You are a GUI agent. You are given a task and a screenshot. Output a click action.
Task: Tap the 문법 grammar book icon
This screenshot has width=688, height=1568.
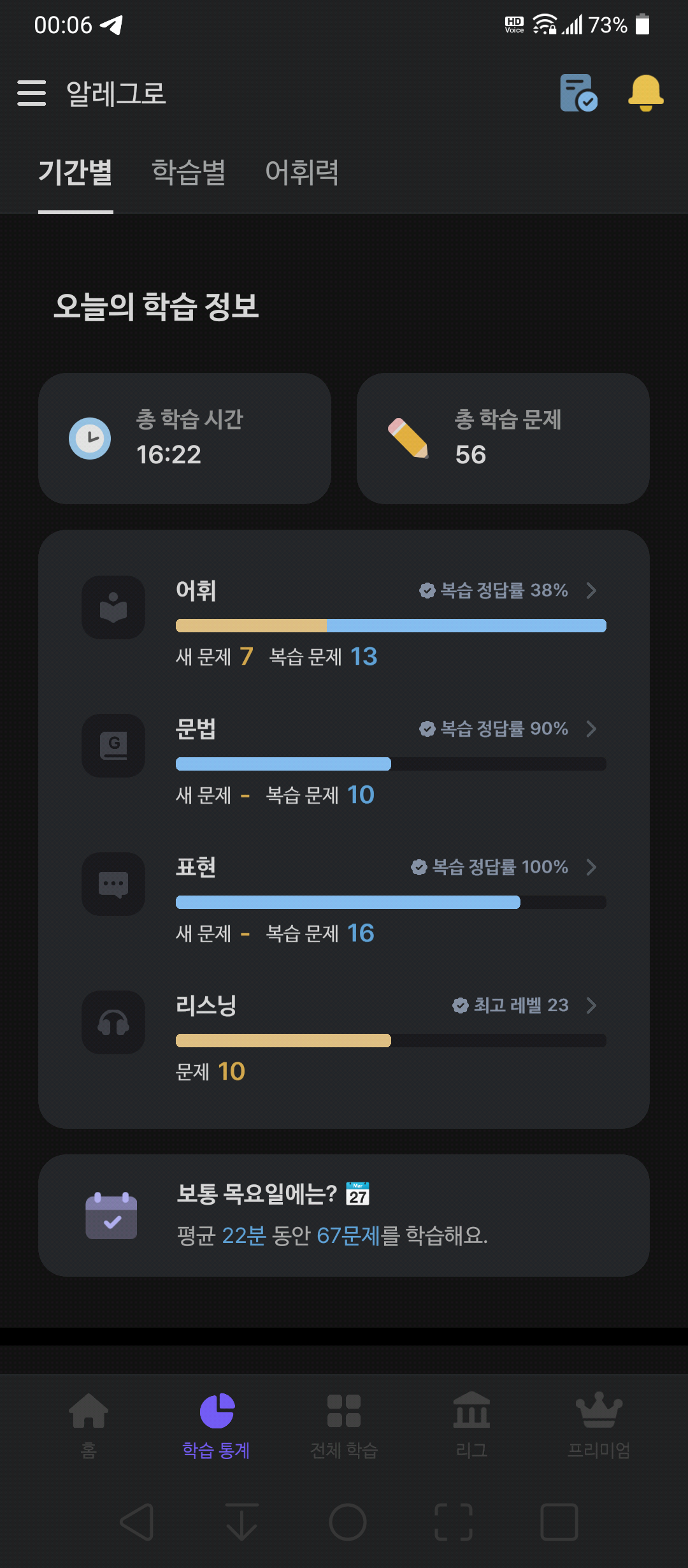[113, 746]
